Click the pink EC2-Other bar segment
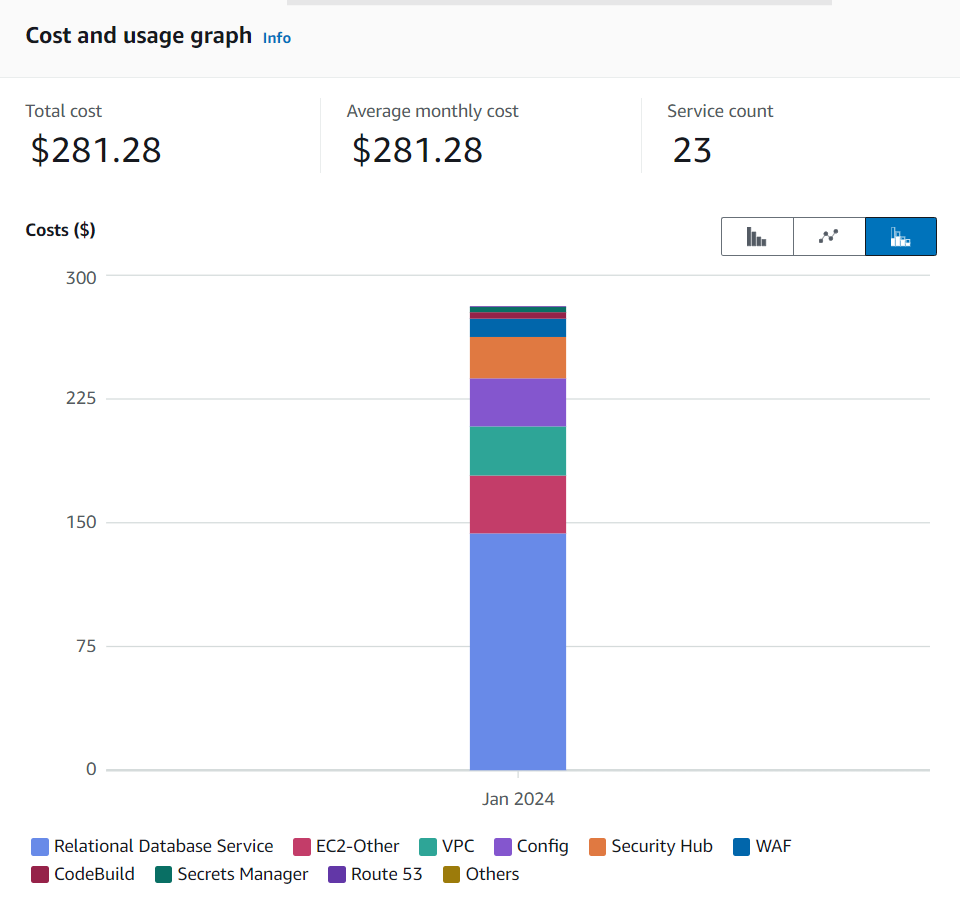Screen dimensions: 960x911 pos(518,504)
